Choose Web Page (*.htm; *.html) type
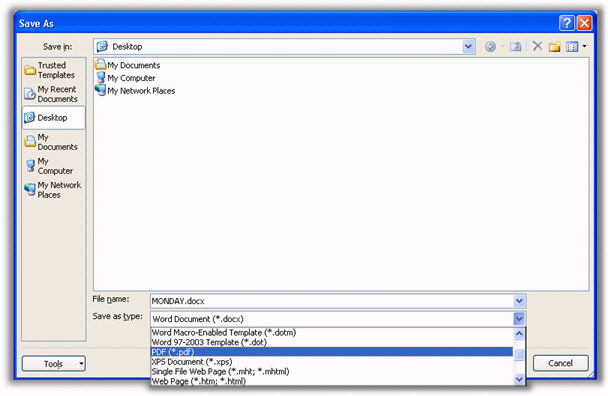The width and height of the screenshot is (608, 396). tap(332, 381)
